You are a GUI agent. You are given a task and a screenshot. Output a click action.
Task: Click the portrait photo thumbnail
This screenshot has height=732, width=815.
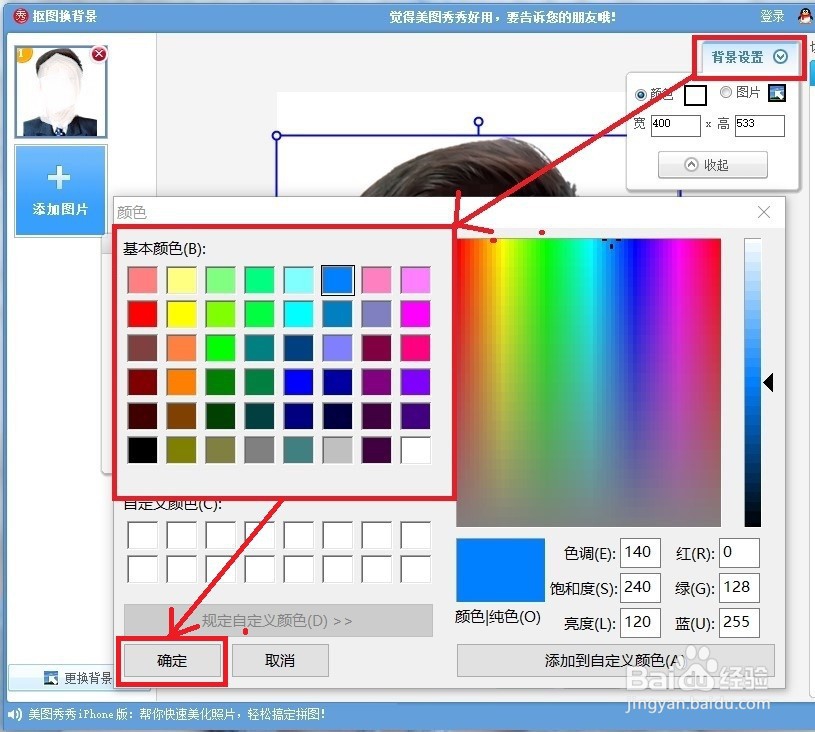pos(62,93)
